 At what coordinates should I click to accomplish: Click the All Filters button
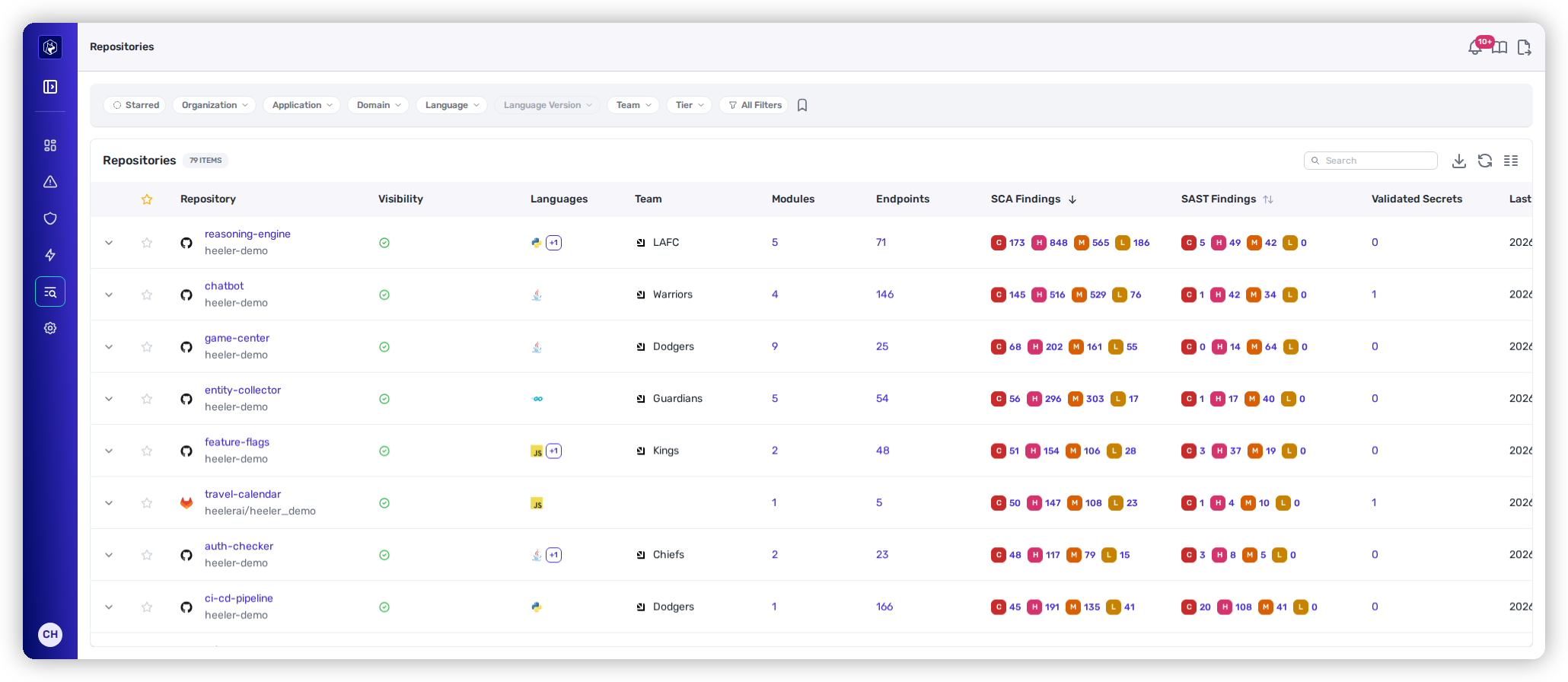point(754,105)
